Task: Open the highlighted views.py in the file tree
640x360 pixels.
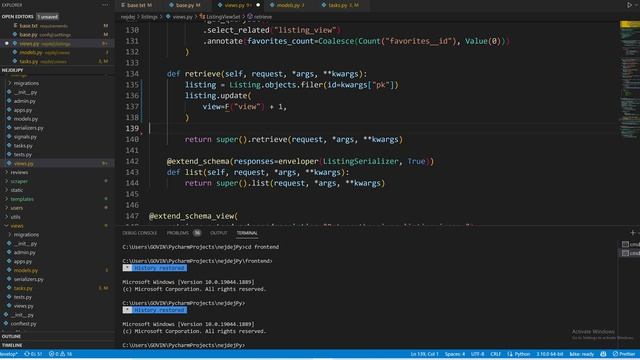Action: coord(23,163)
